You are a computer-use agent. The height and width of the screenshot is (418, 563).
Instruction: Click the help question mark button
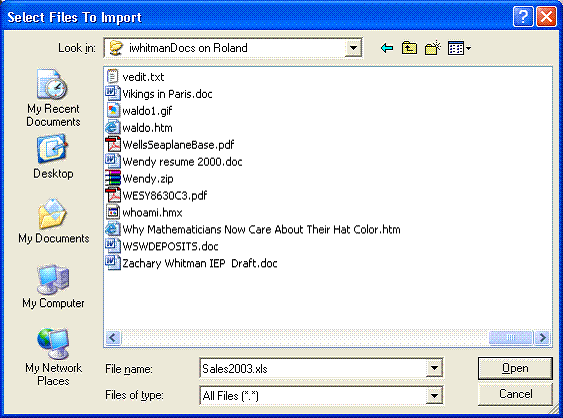pyautogui.click(x=523, y=17)
